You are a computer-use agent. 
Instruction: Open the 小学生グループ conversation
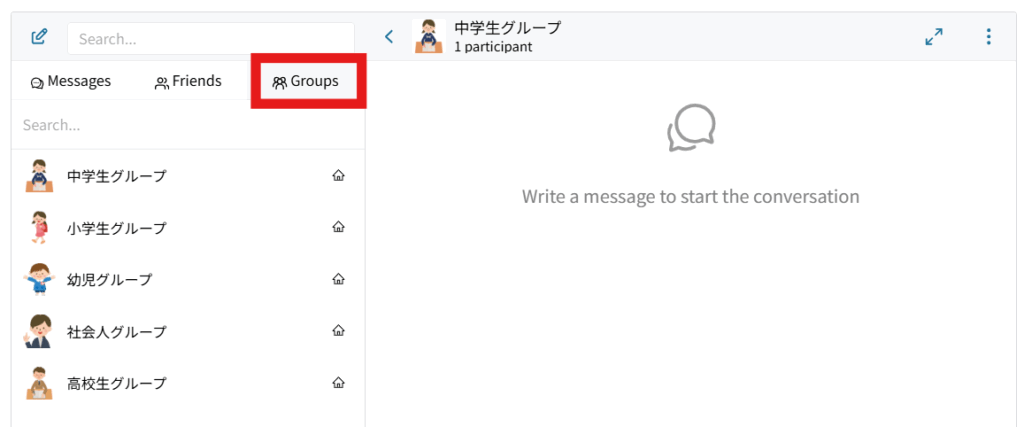(x=116, y=228)
